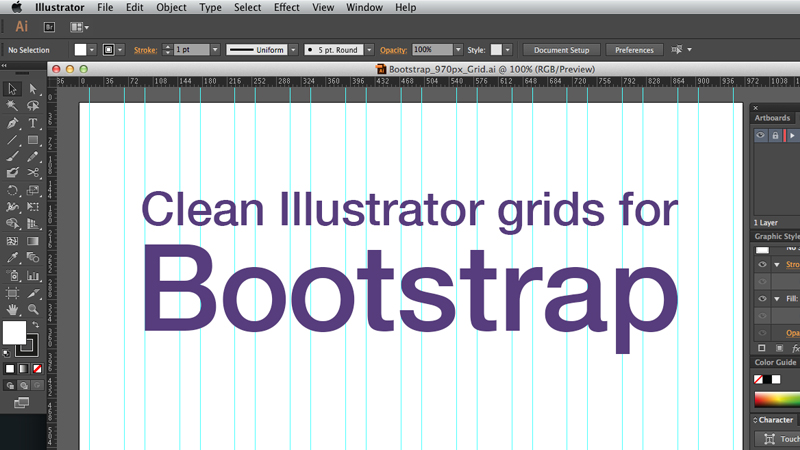Select the Scale tool
The height and width of the screenshot is (450, 800).
click(33, 190)
